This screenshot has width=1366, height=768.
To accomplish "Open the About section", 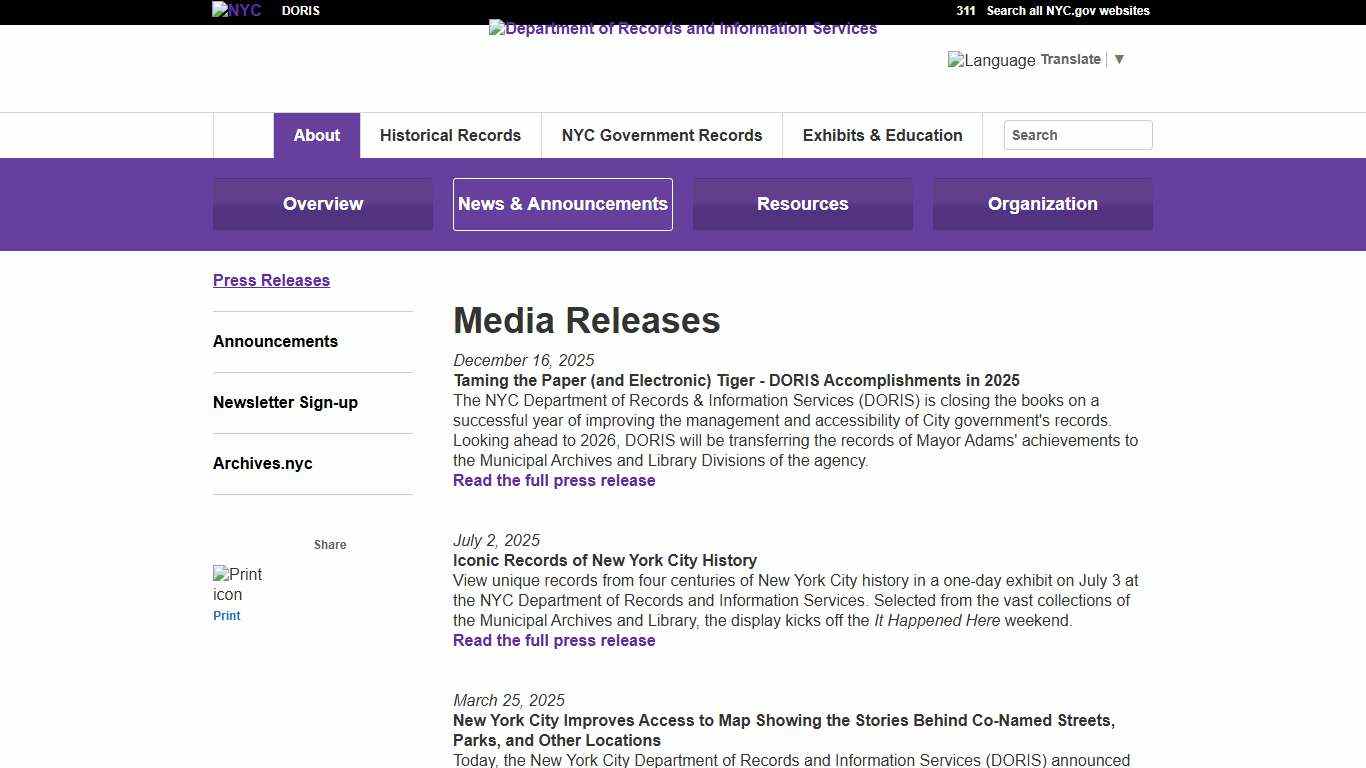I will pos(316,135).
